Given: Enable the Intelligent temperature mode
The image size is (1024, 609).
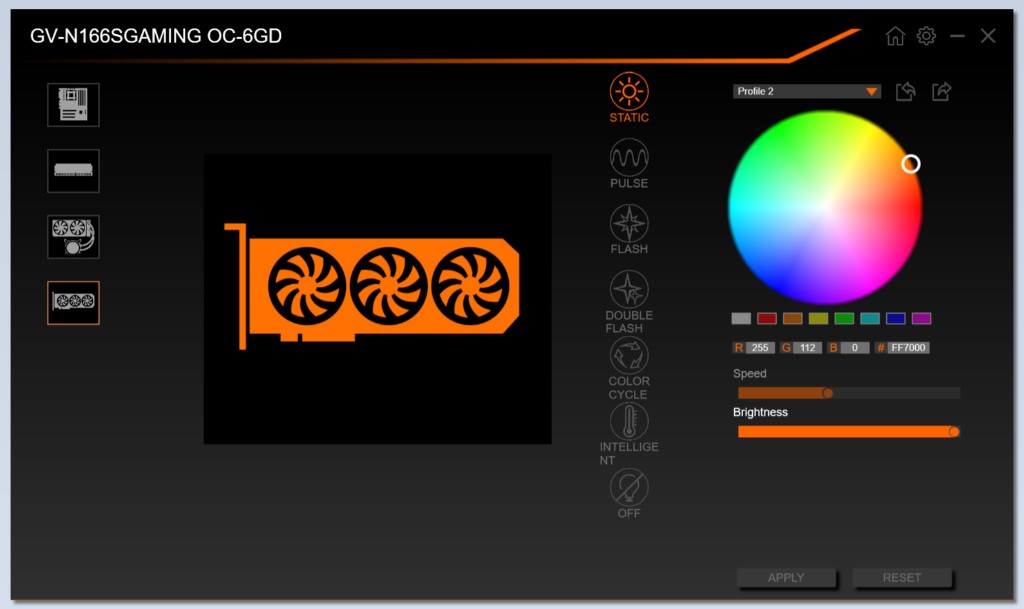Looking at the screenshot, I should pyautogui.click(x=629, y=421).
